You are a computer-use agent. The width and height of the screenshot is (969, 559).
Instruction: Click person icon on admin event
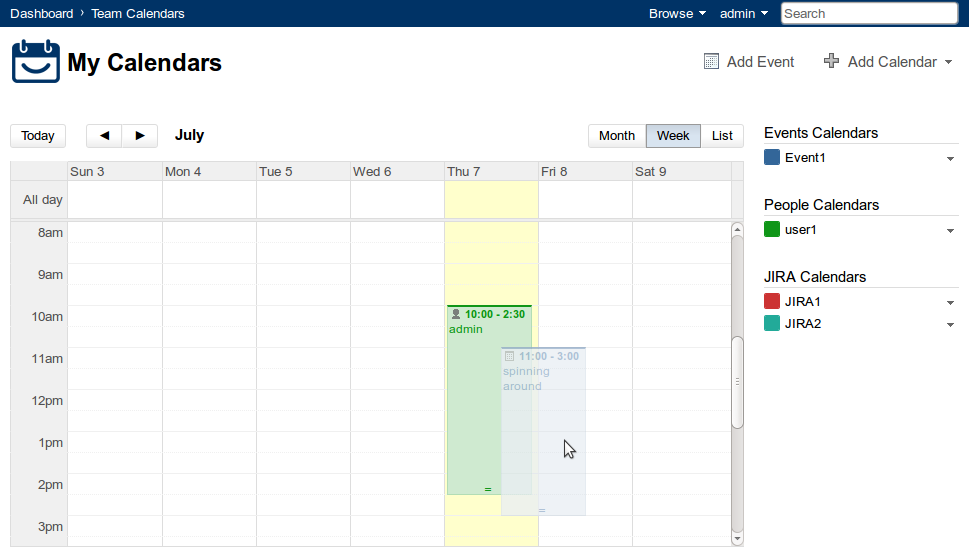pos(456,314)
